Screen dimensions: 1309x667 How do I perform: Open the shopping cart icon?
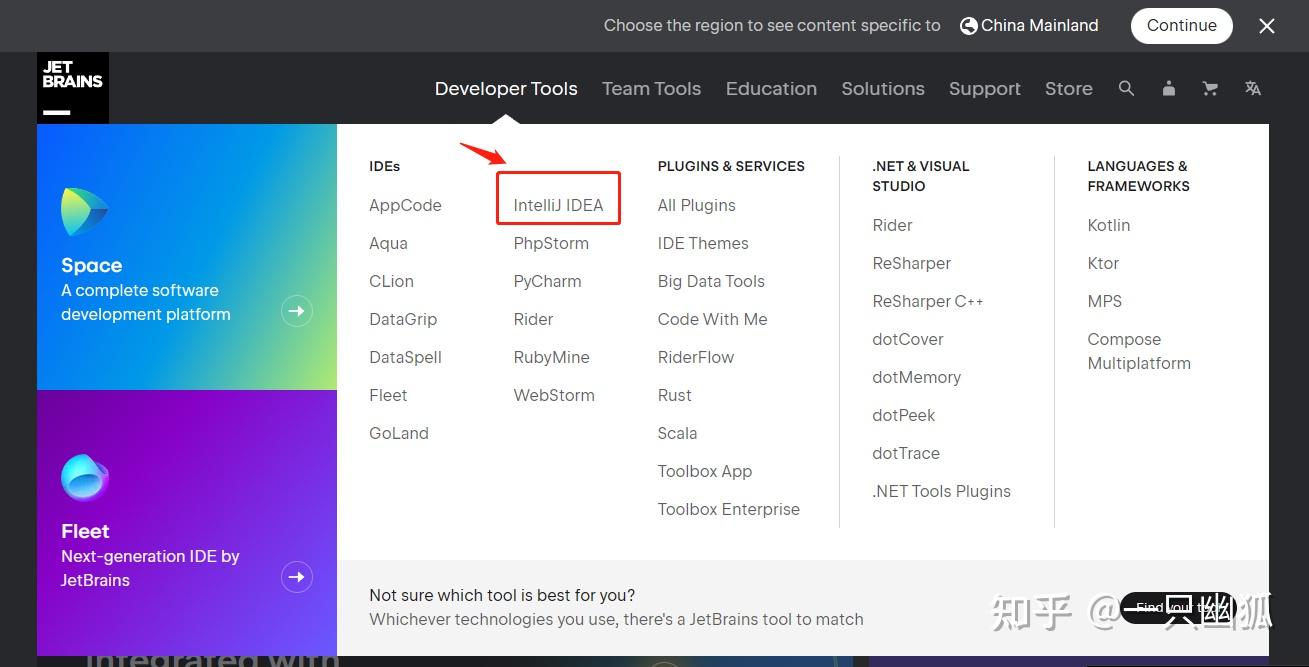pos(1210,88)
